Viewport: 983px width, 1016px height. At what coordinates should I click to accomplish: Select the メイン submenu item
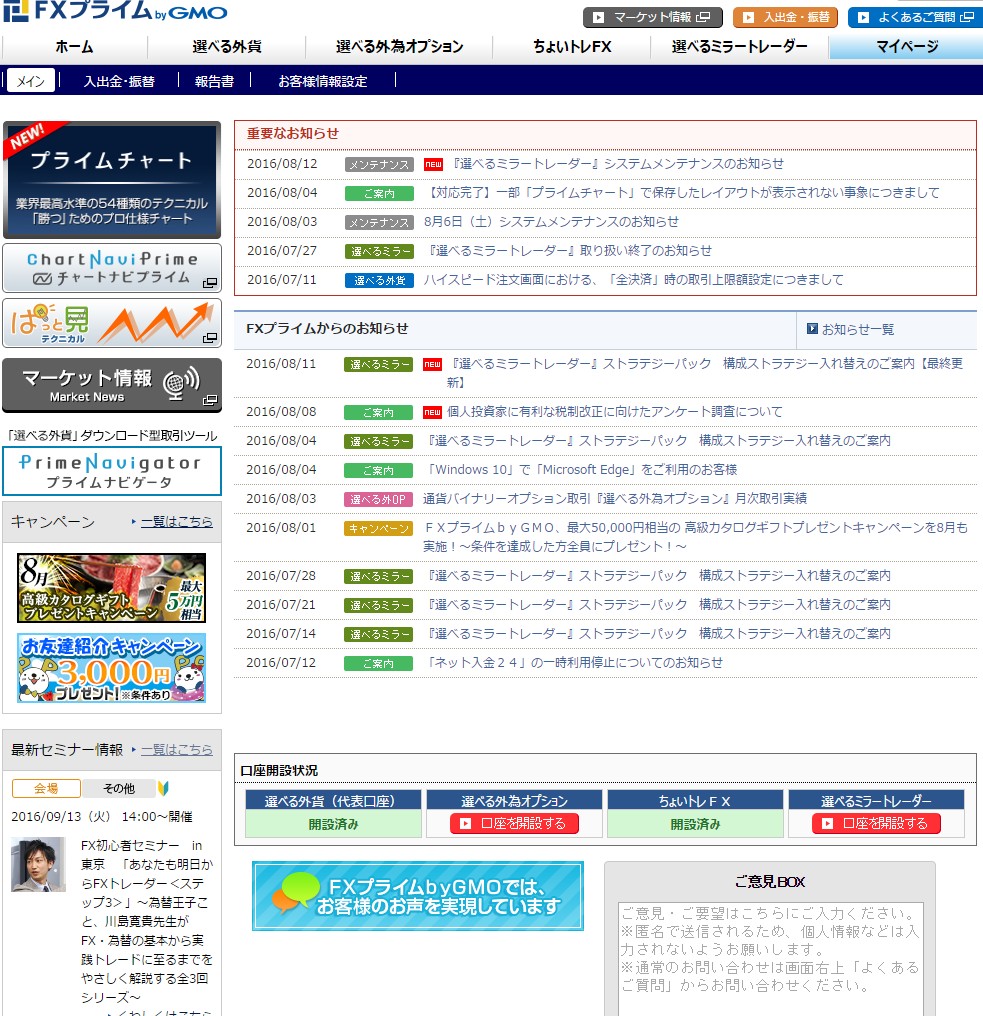point(30,80)
